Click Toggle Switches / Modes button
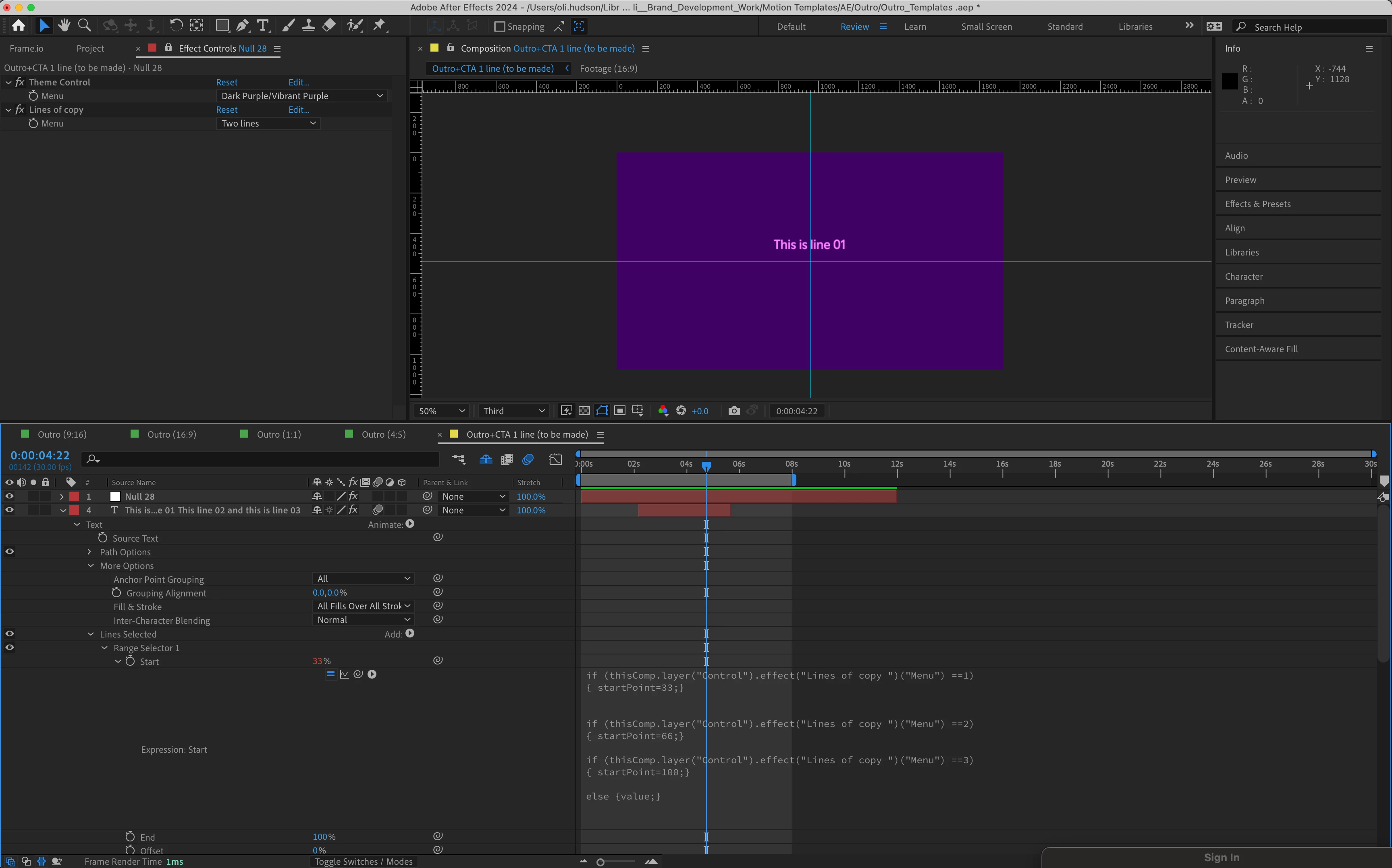This screenshot has width=1392, height=868. point(364,862)
